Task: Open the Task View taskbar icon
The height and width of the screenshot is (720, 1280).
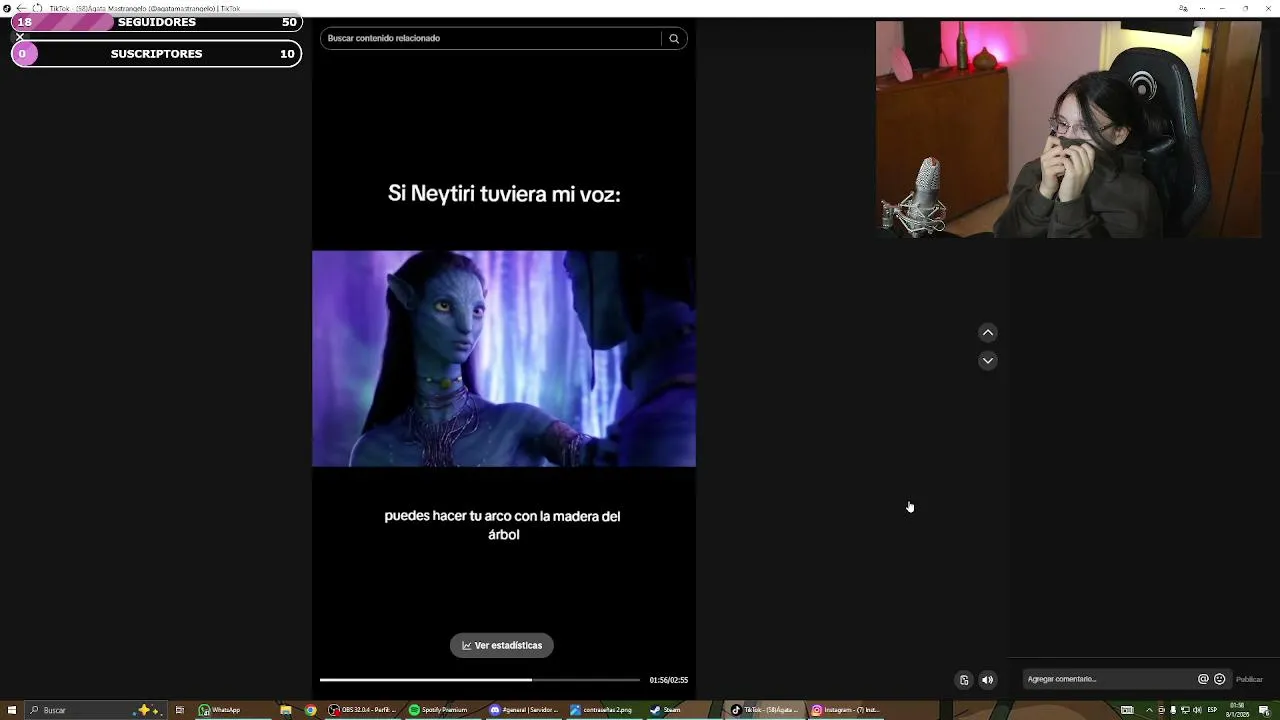Action: [x=180, y=710]
